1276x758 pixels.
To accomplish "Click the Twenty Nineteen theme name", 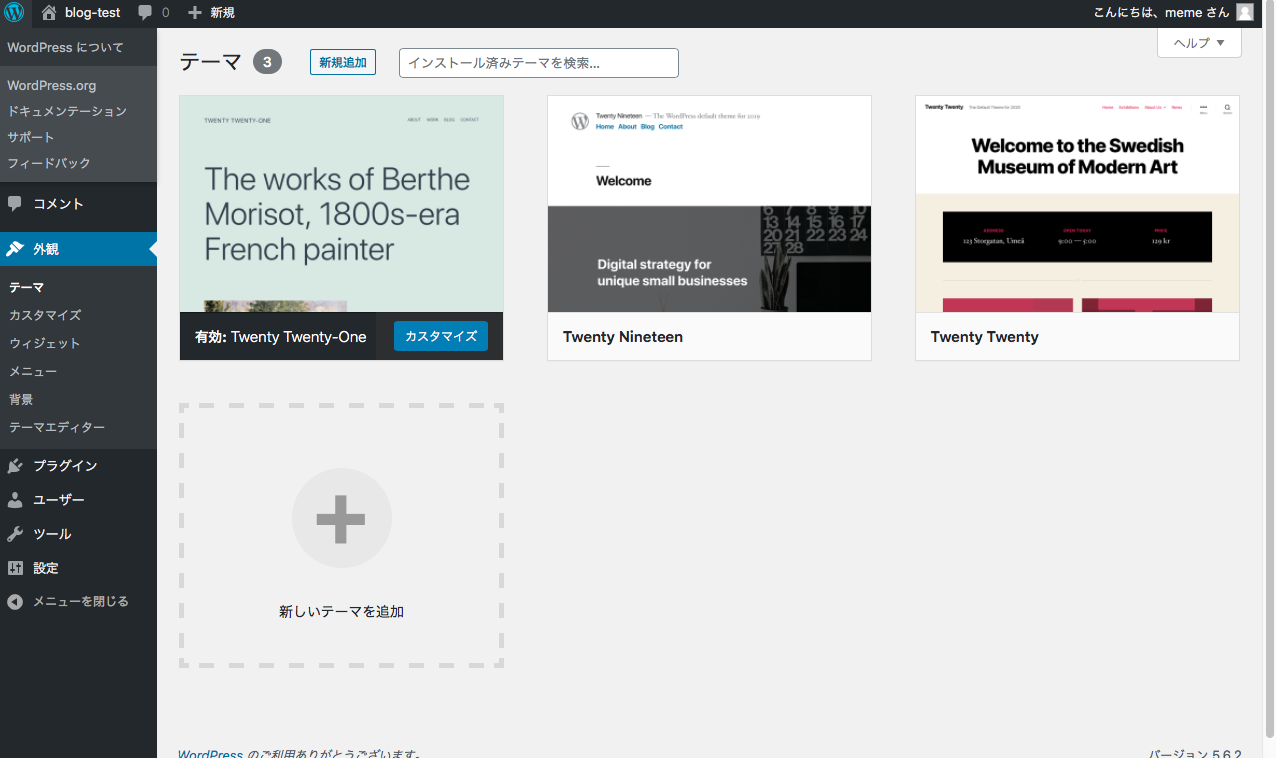I will point(623,337).
